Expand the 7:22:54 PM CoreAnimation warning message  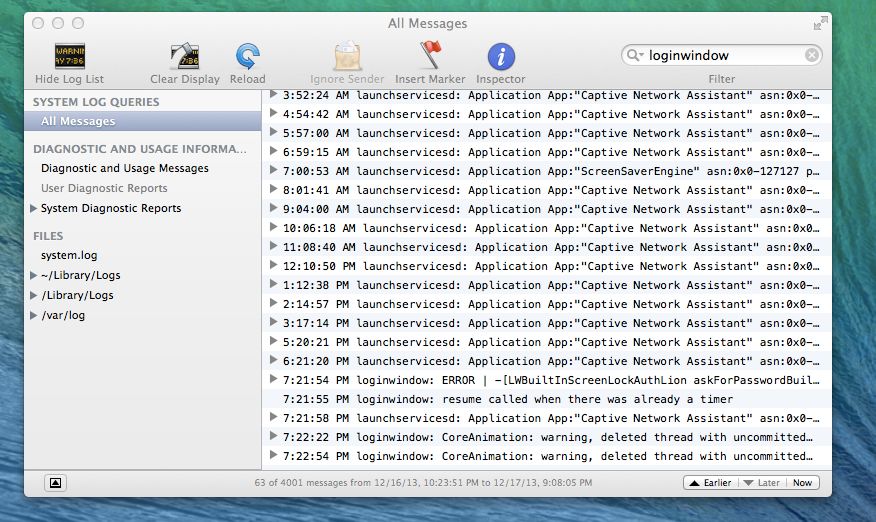click(x=273, y=455)
